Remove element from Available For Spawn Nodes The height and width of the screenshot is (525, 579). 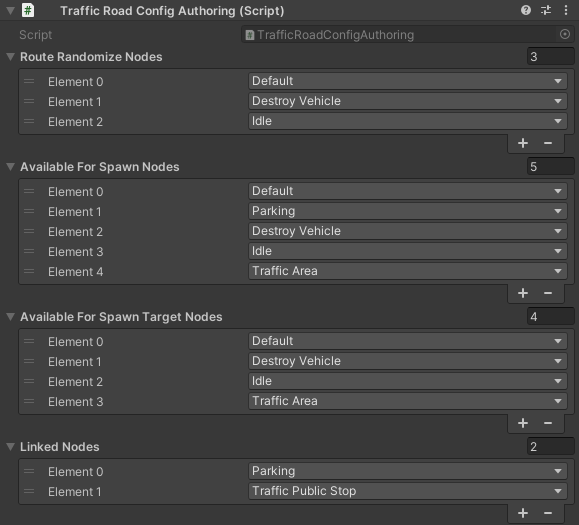(548, 293)
